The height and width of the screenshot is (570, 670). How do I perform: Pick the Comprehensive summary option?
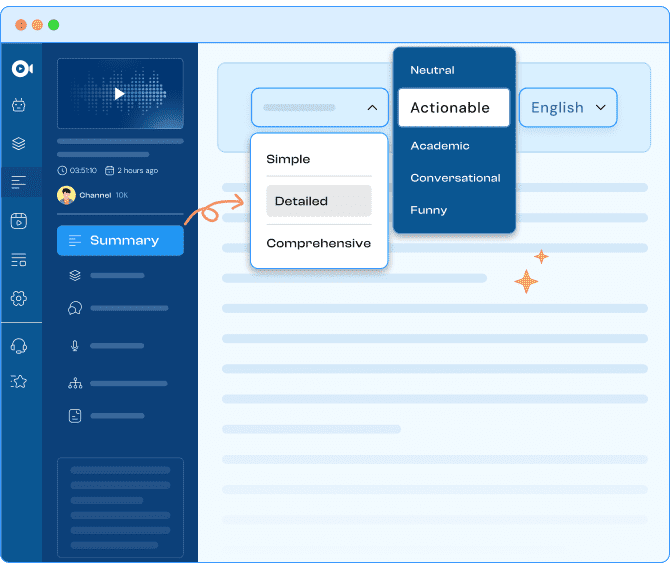tap(318, 243)
